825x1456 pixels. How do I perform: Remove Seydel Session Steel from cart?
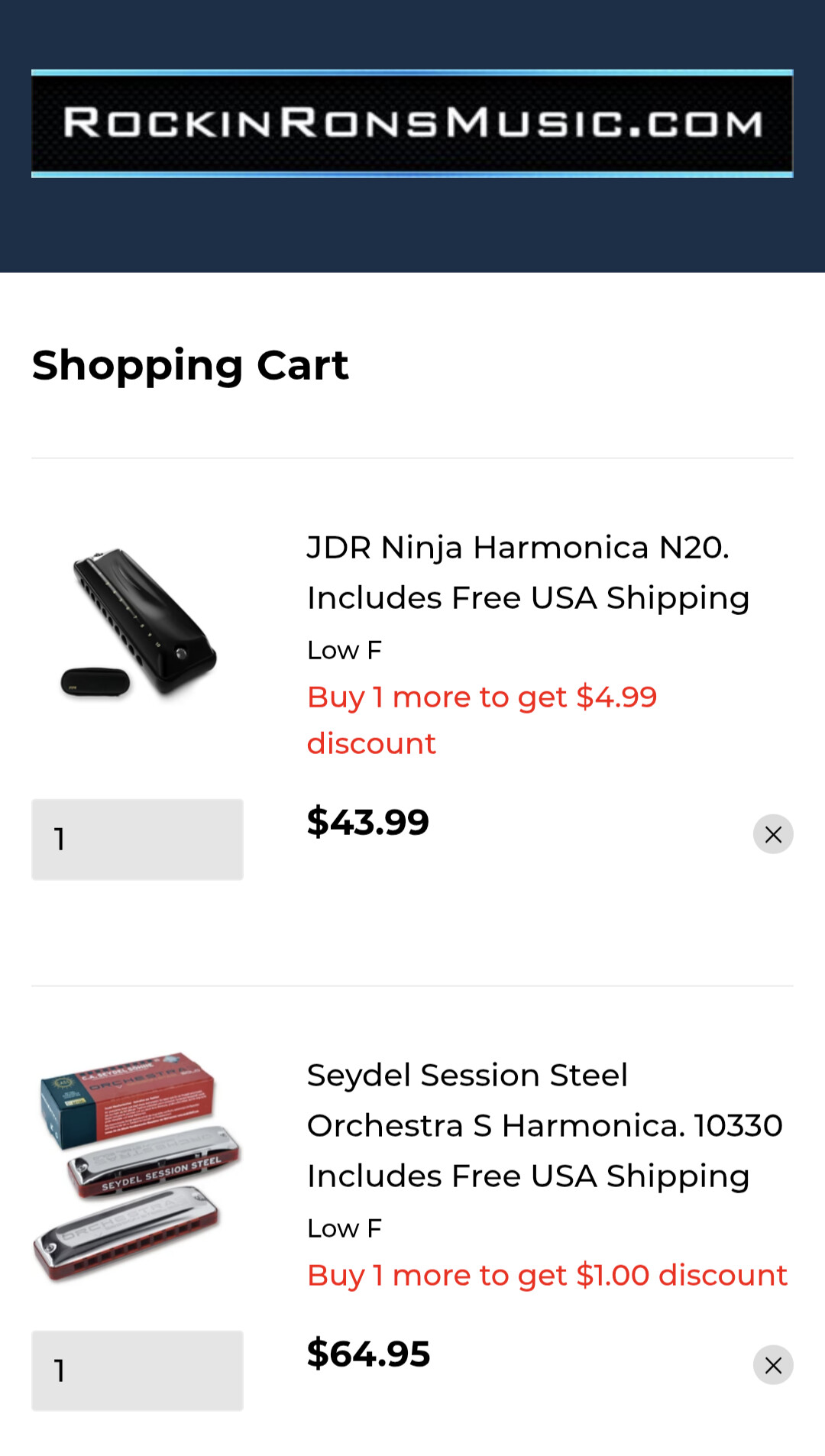[773, 1365]
